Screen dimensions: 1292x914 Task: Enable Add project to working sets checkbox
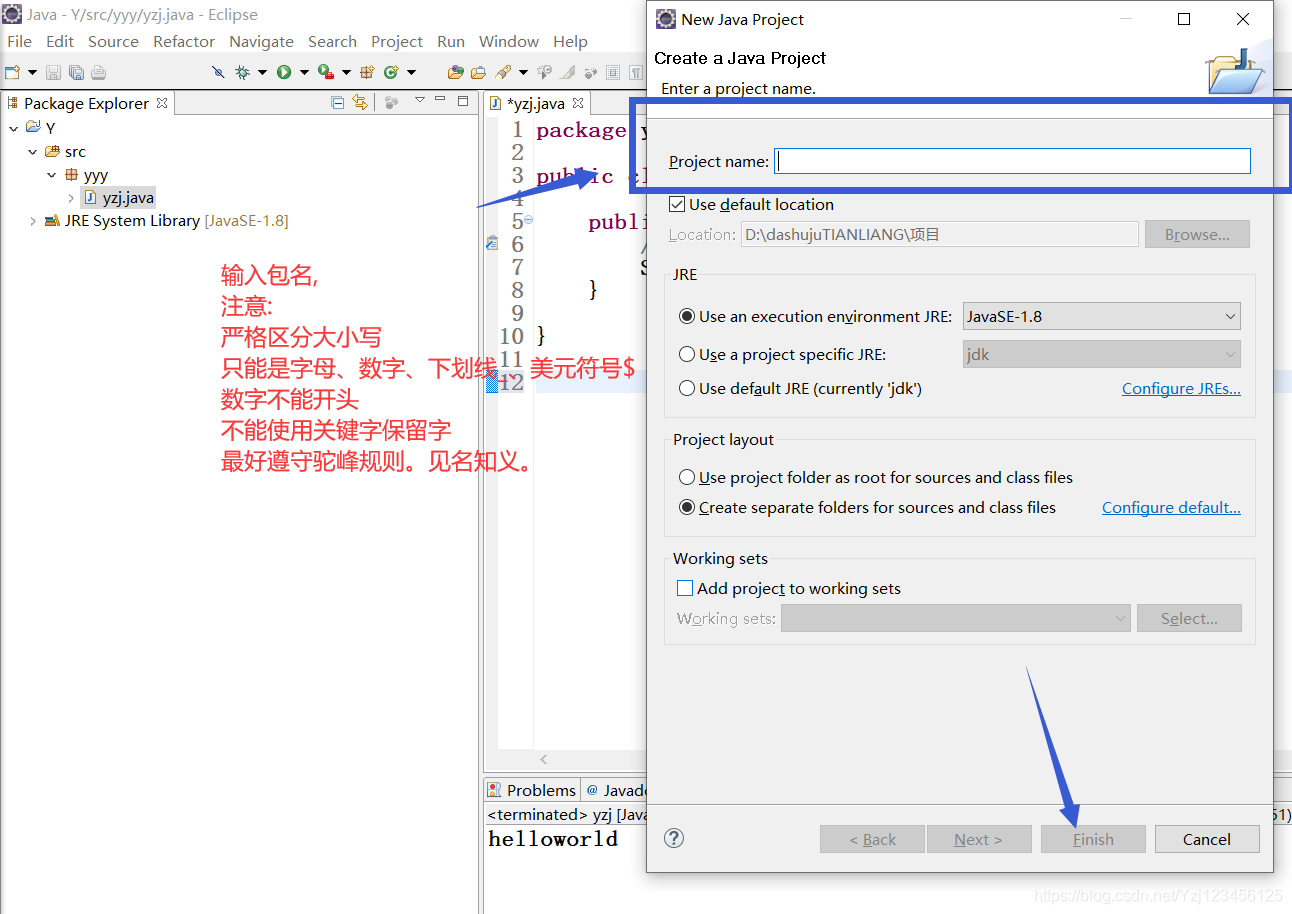tap(685, 588)
